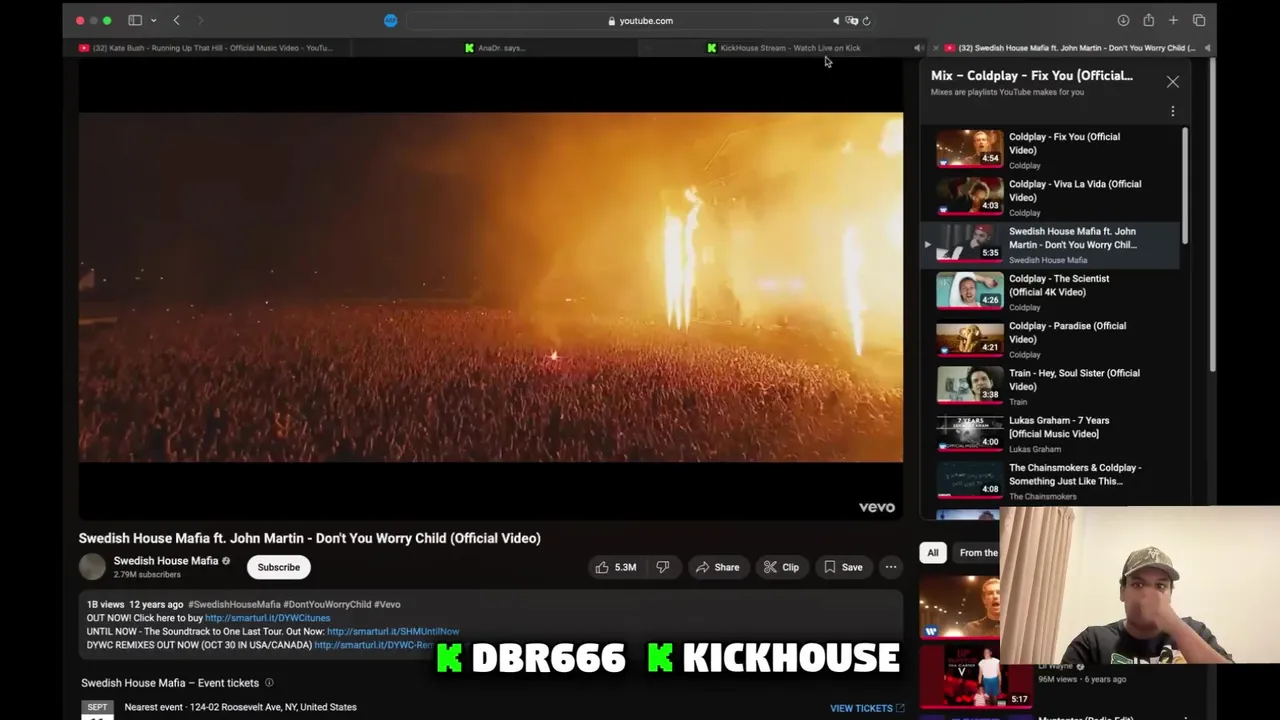Play Lukas Graham - 7 Years
Viewport: 1280px width, 720px height.
click(1050, 434)
